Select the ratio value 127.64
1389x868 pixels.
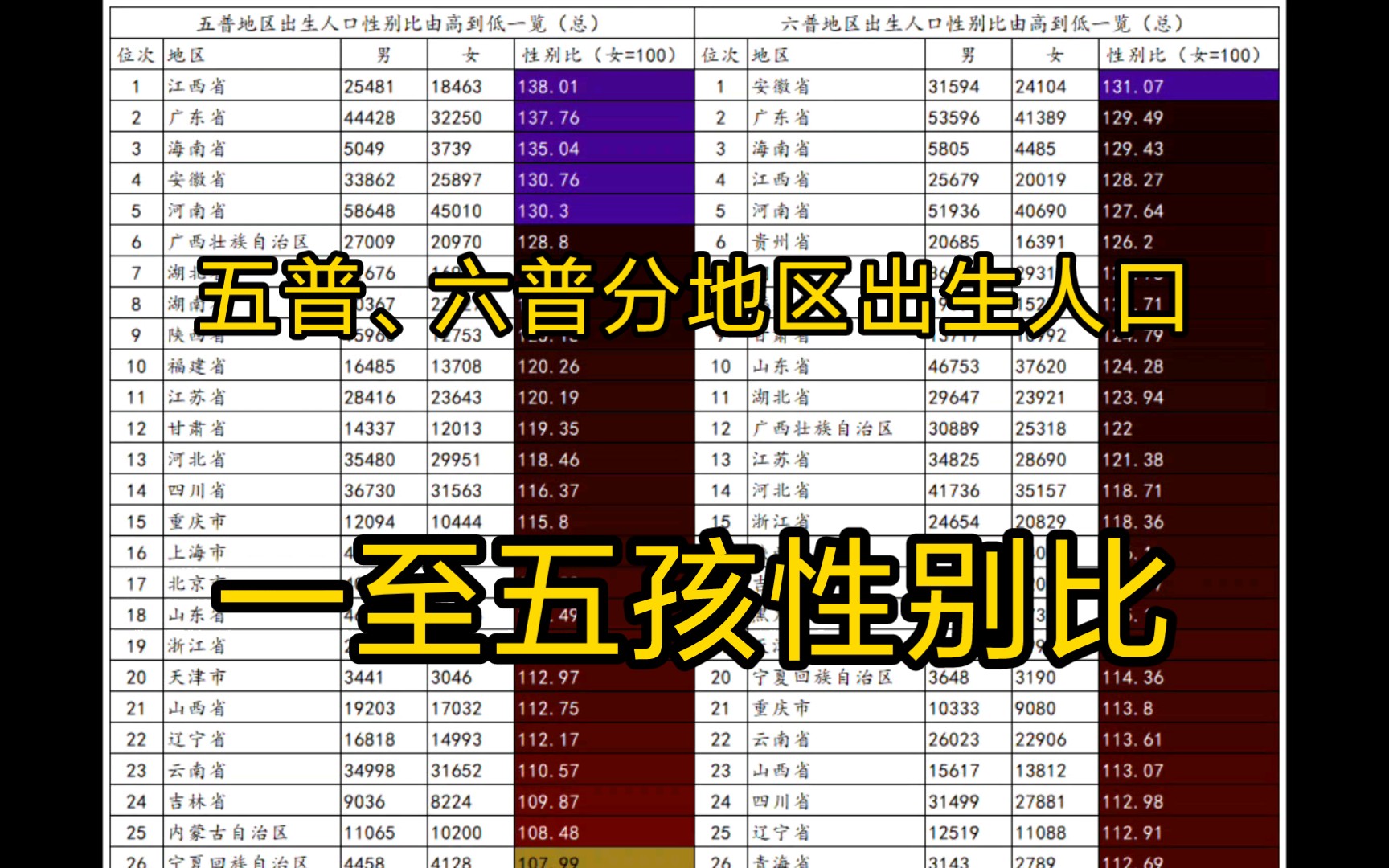pyautogui.click(x=1133, y=211)
